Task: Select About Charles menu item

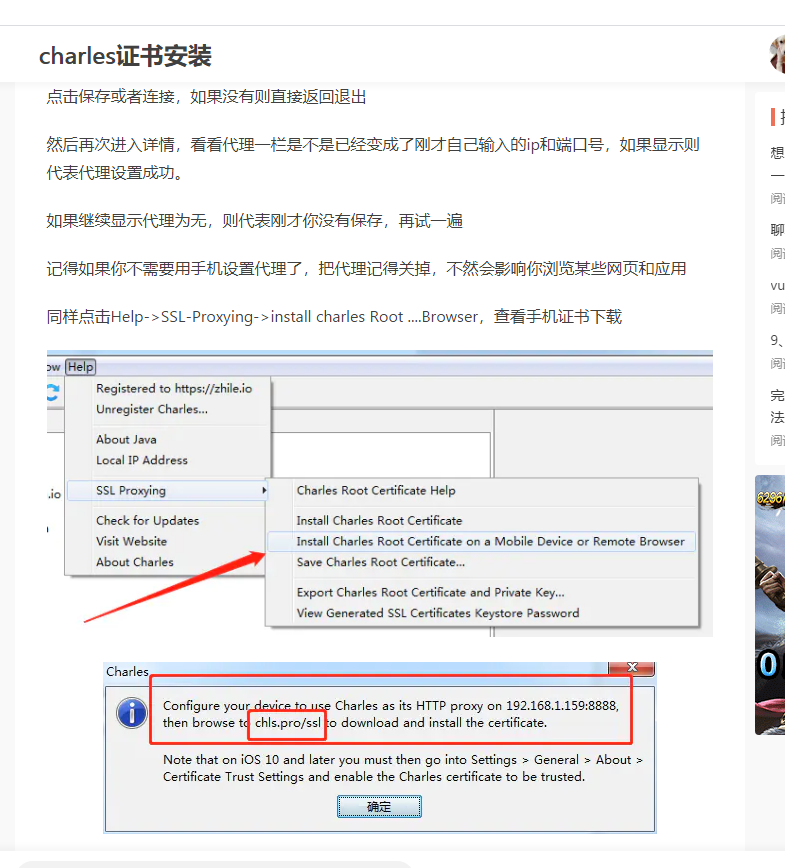Action: click(135, 562)
